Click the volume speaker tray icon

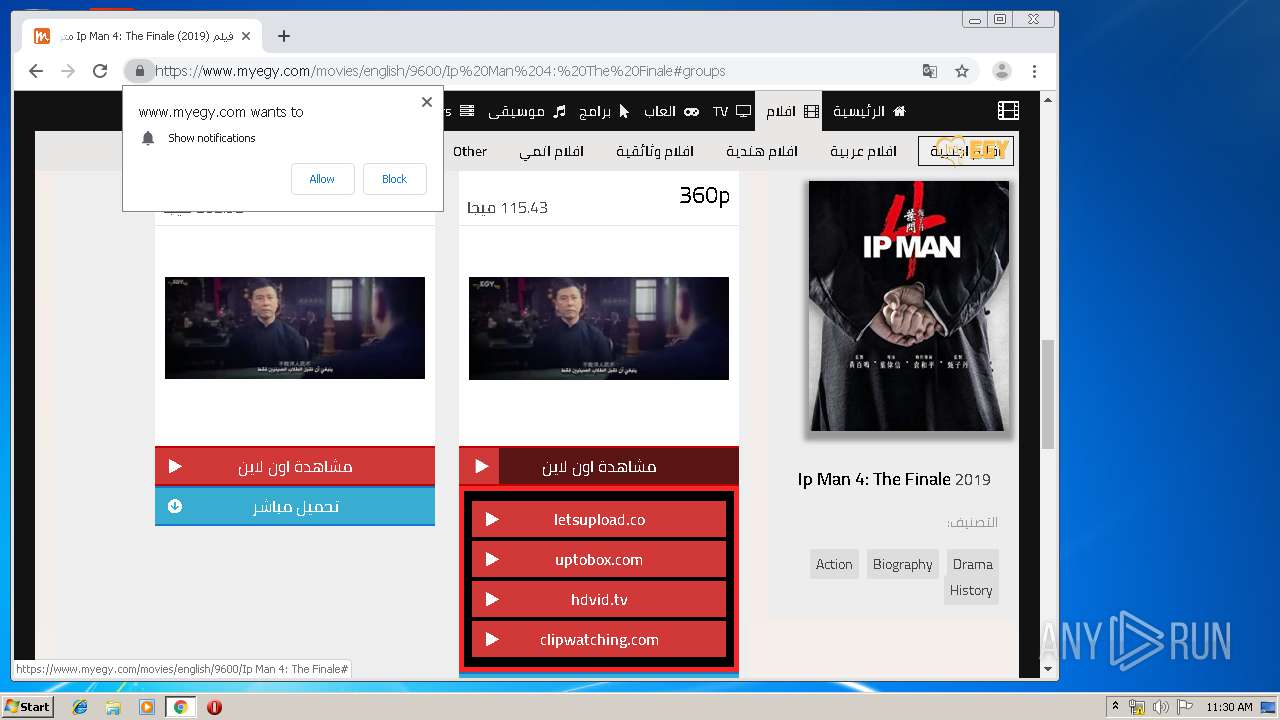click(1161, 707)
